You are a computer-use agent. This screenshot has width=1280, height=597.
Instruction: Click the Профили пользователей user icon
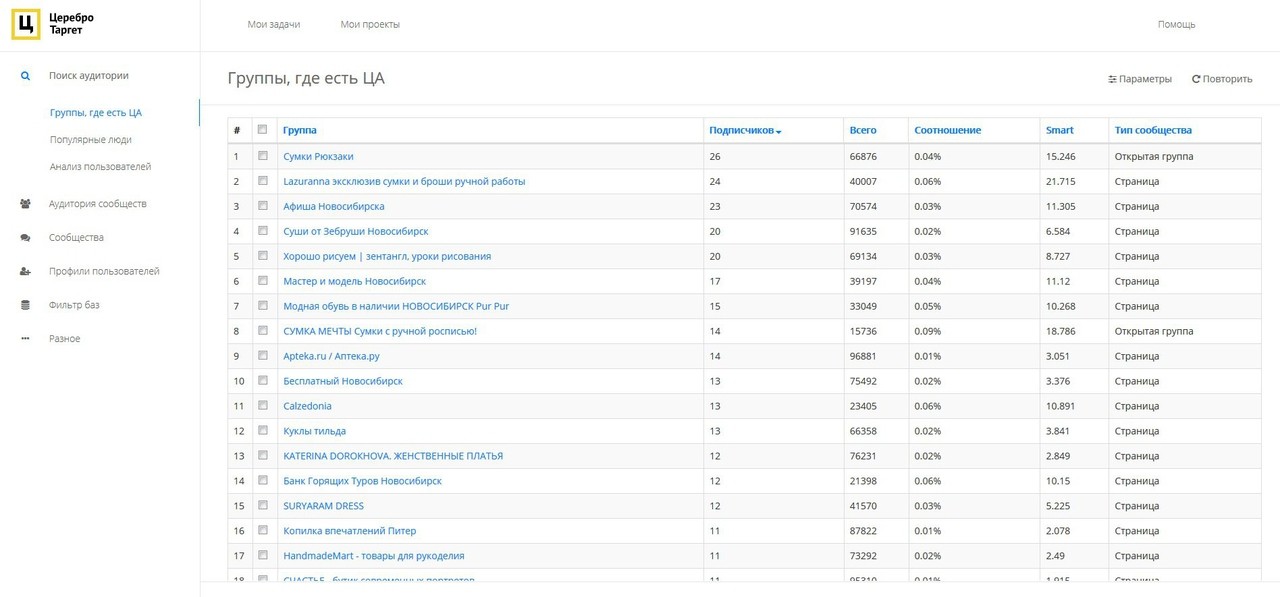25,272
